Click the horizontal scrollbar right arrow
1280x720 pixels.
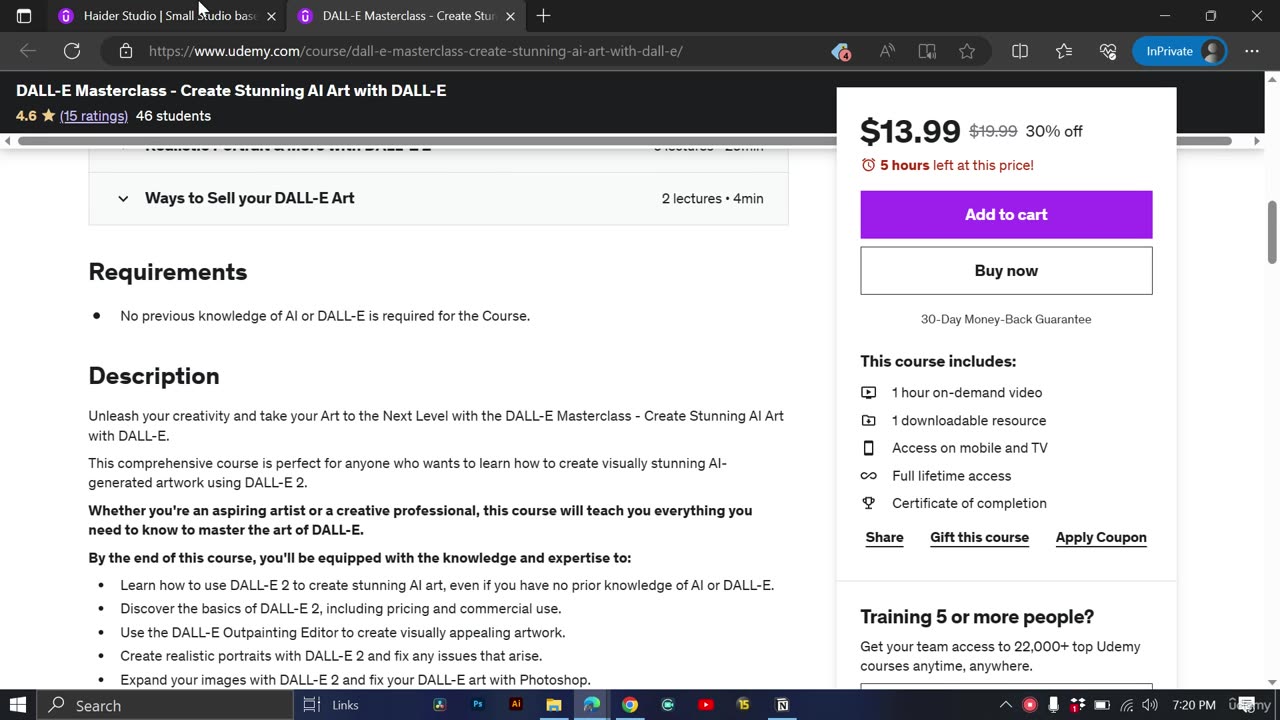pyautogui.click(x=1257, y=141)
